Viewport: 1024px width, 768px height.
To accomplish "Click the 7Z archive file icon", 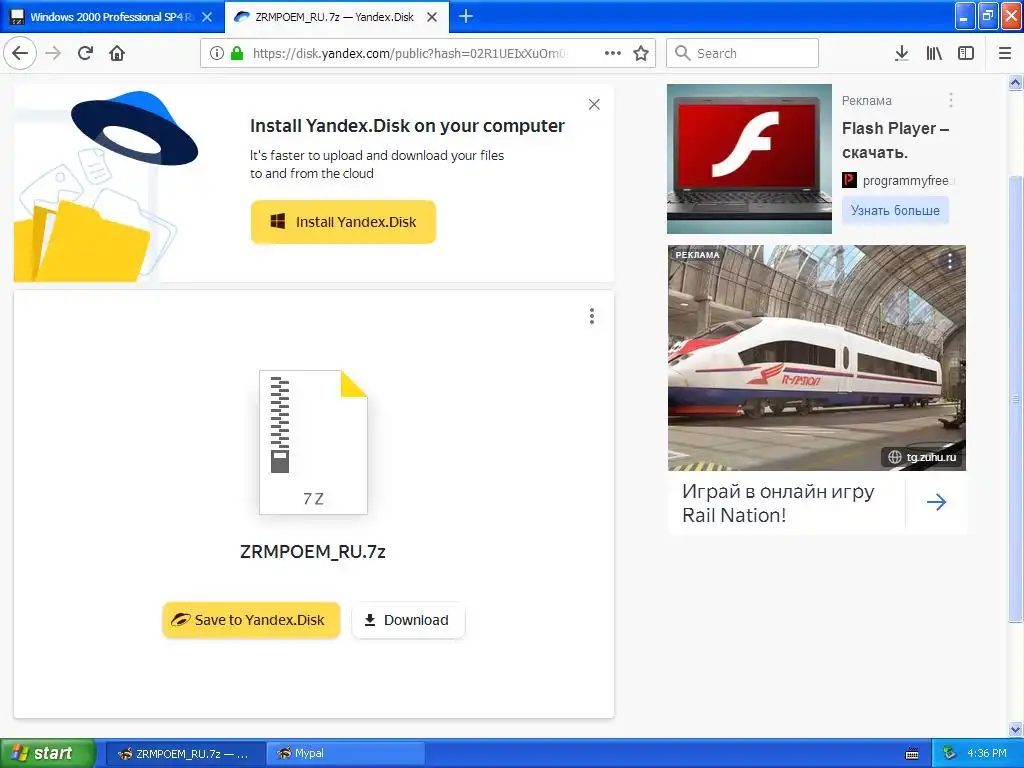I will coord(313,442).
